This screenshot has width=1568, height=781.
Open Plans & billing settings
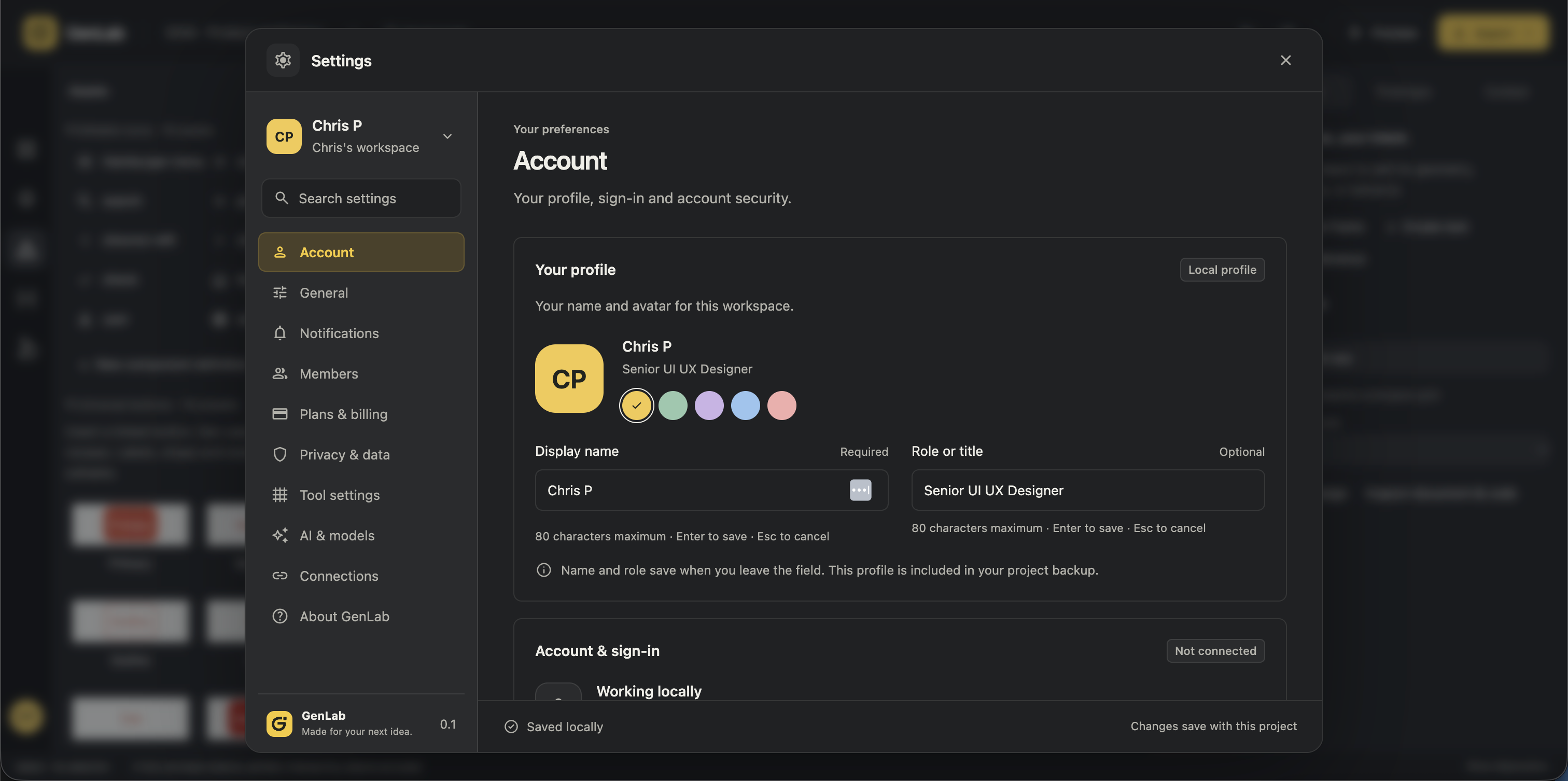coord(361,414)
